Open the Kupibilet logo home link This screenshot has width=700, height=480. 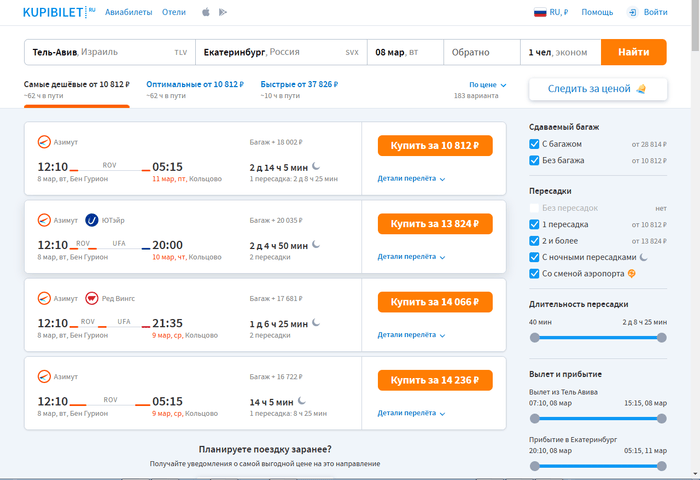(x=59, y=12)
